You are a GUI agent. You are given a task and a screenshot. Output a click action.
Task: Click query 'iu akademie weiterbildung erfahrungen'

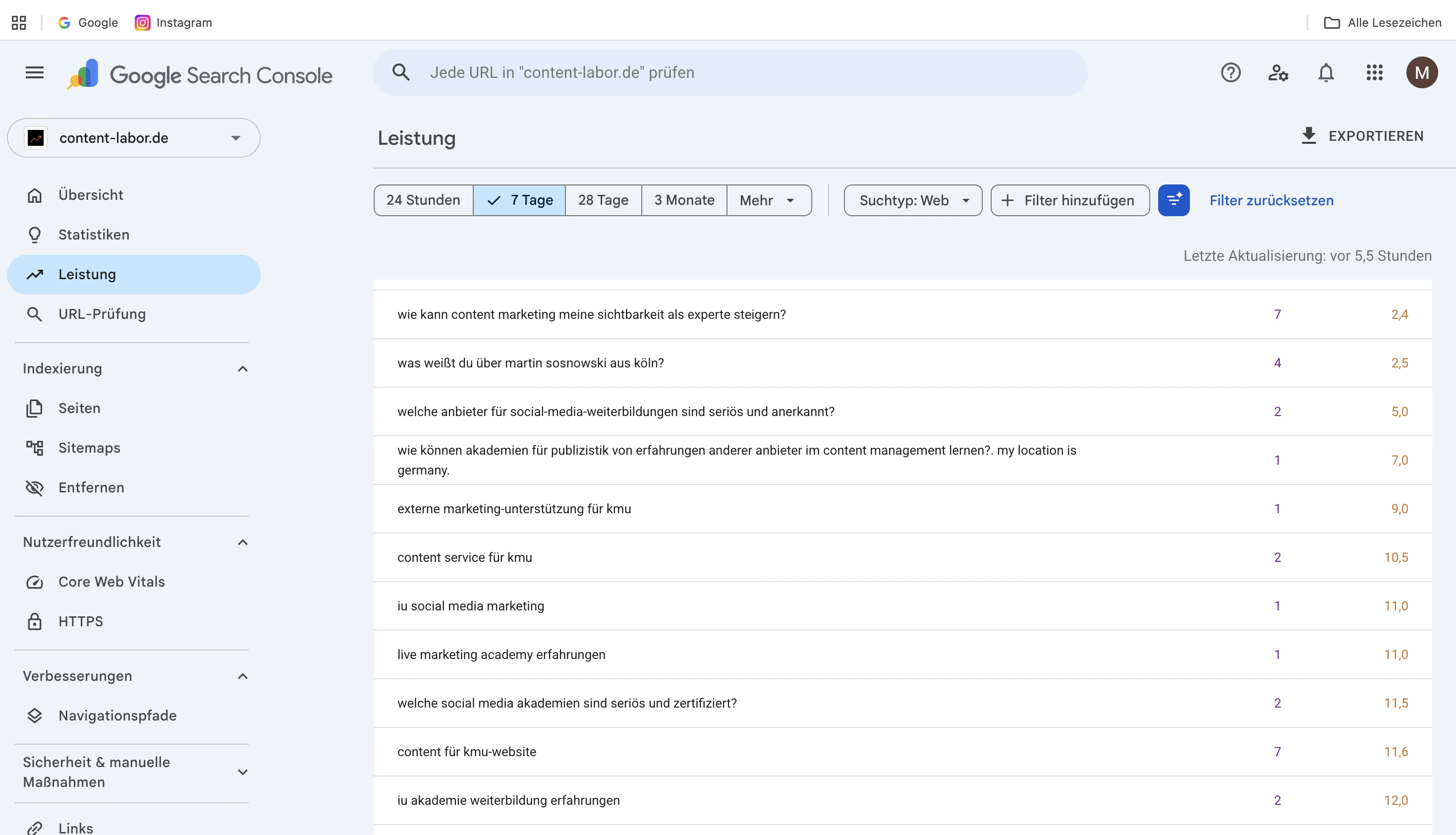[508, 801]
